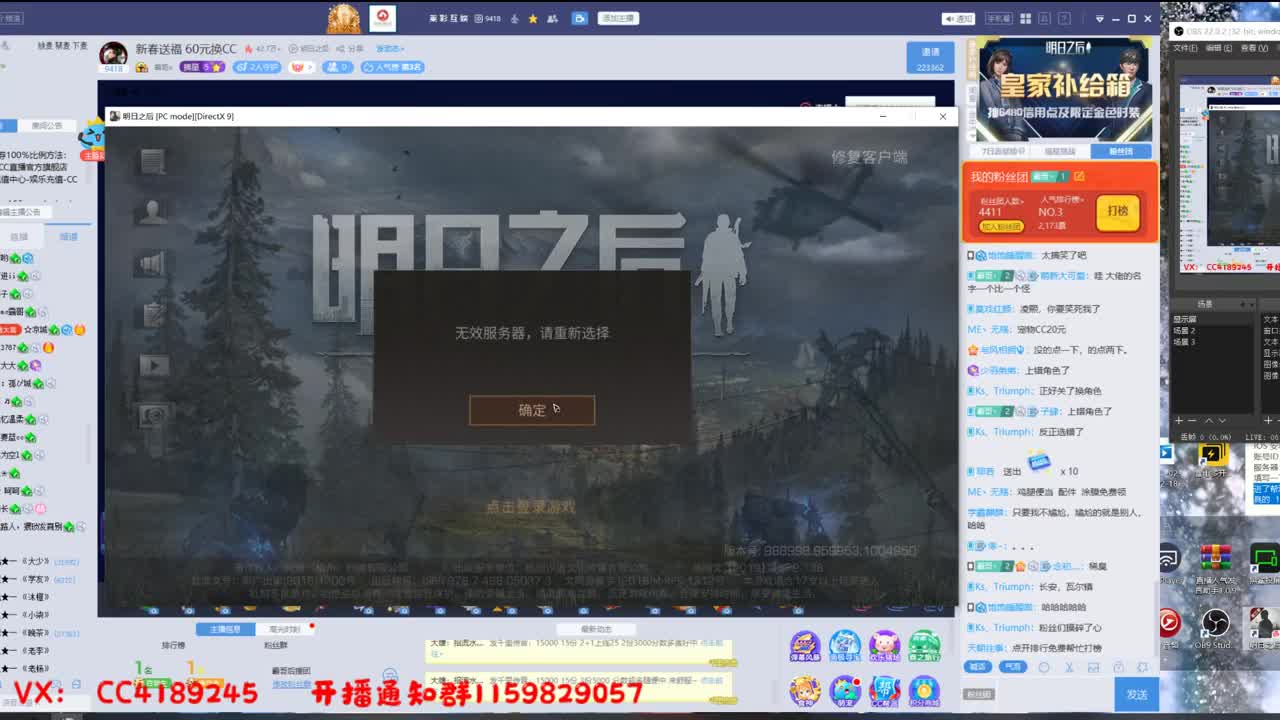The image size is (1280, 720).
Task: Click the friends group icon in title bar
Action: tap(552, 18)
